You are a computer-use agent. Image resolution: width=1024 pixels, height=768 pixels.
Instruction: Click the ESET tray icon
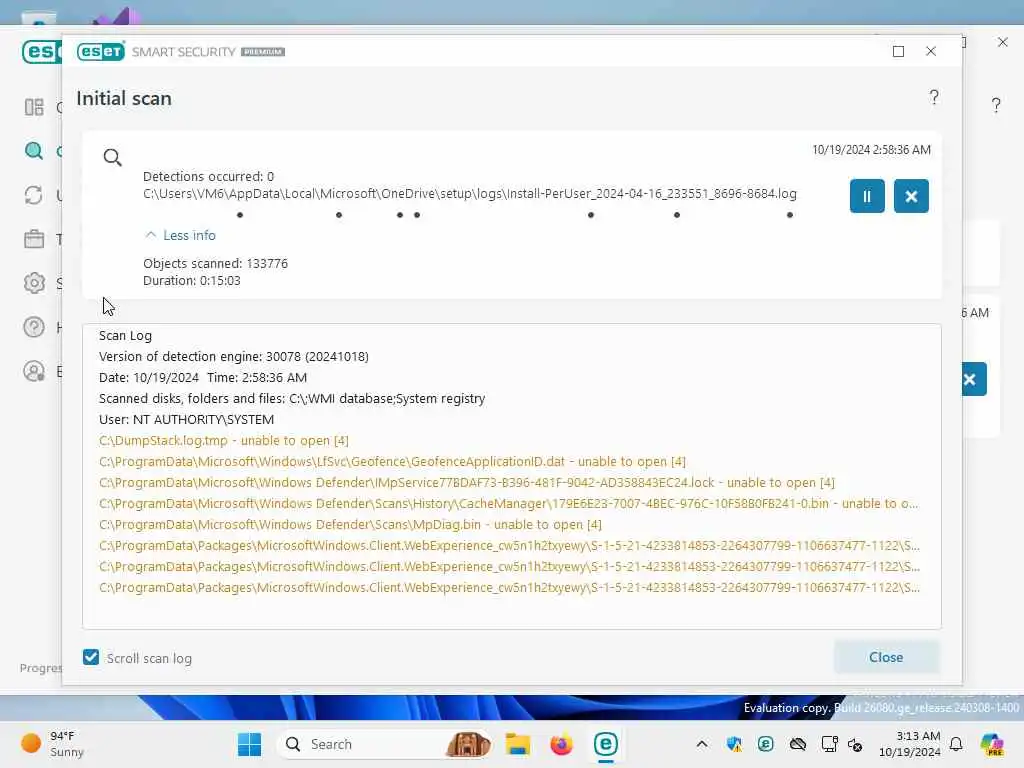click(x=765, y=744)
